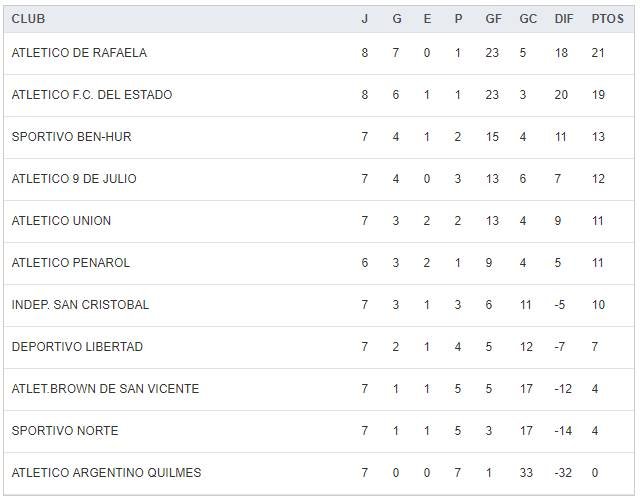Click the GF column header

coord(493,19)
